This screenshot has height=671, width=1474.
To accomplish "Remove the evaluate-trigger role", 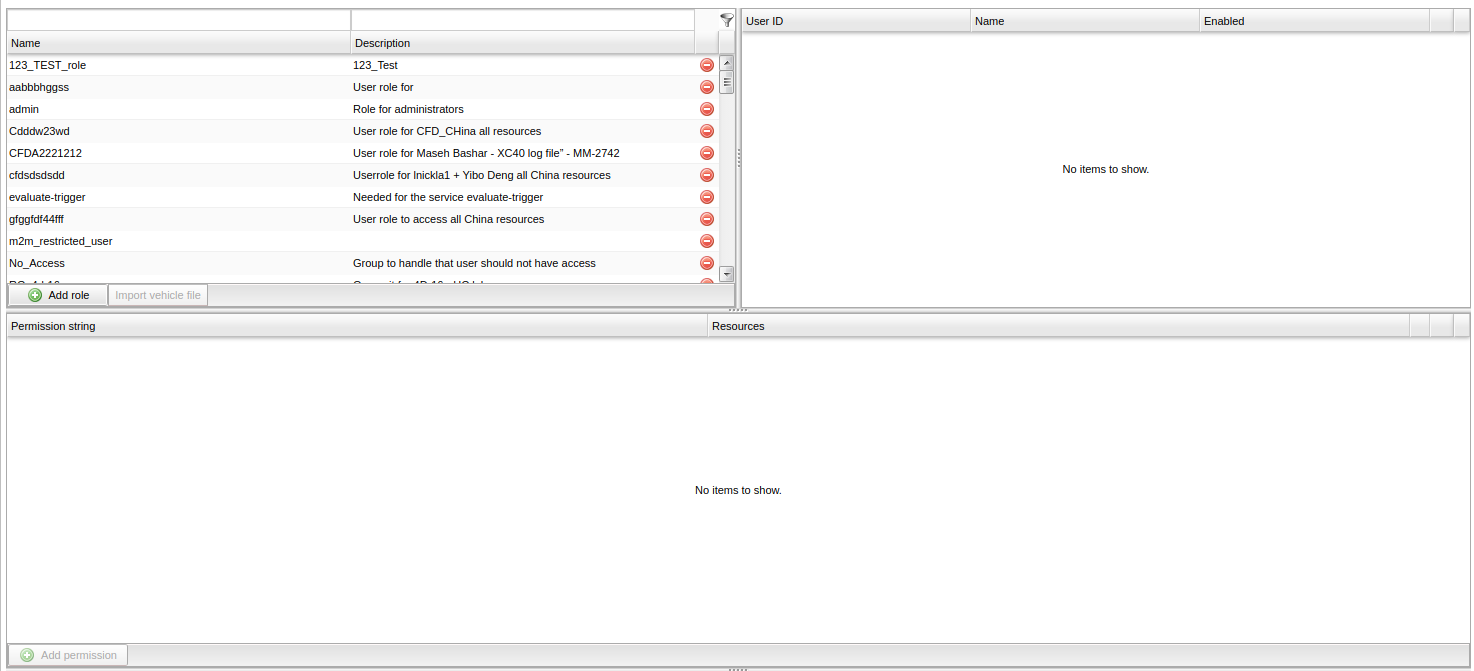I will coord(706,197).
